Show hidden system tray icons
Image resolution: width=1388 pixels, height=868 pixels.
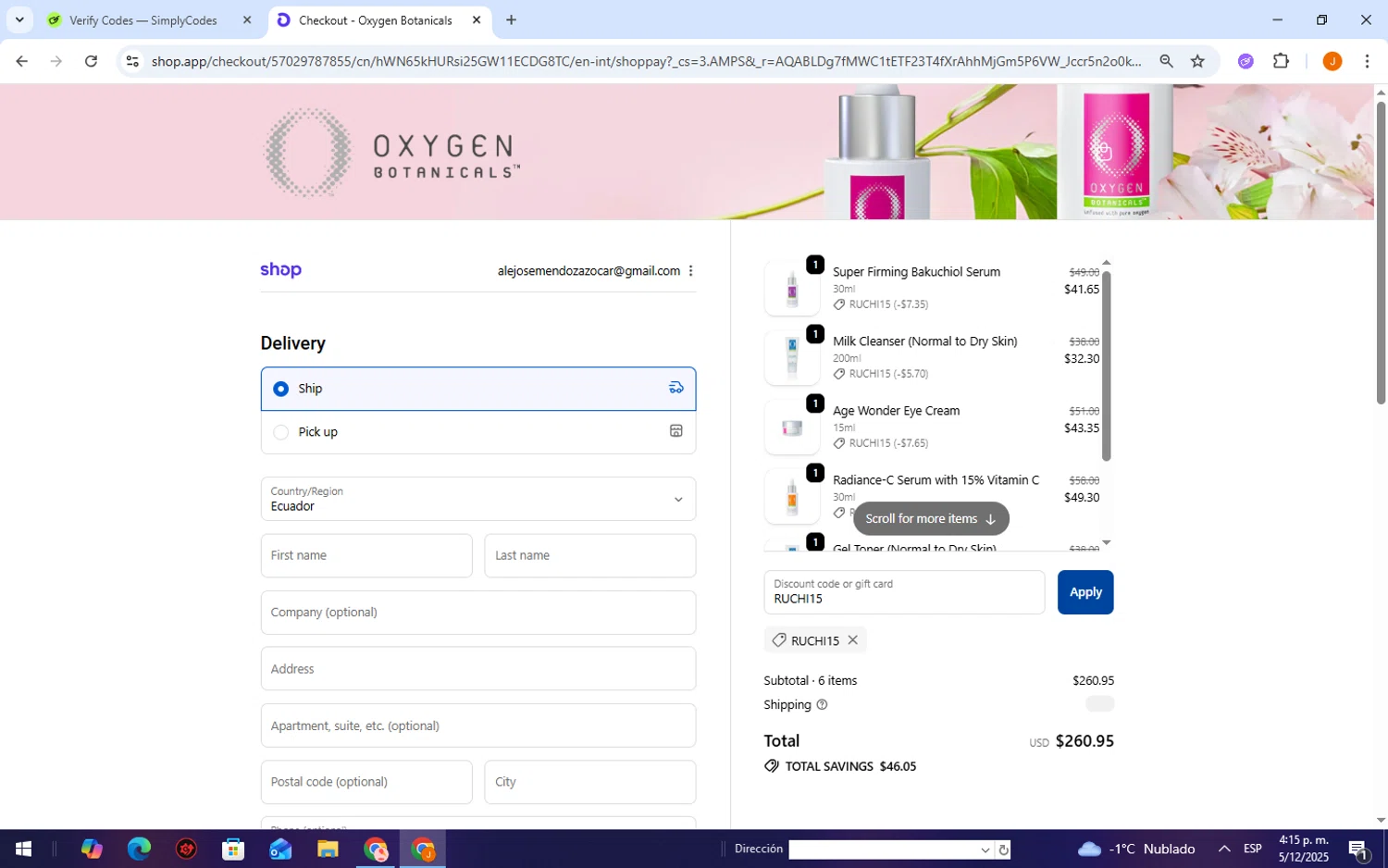point(1224,849)
